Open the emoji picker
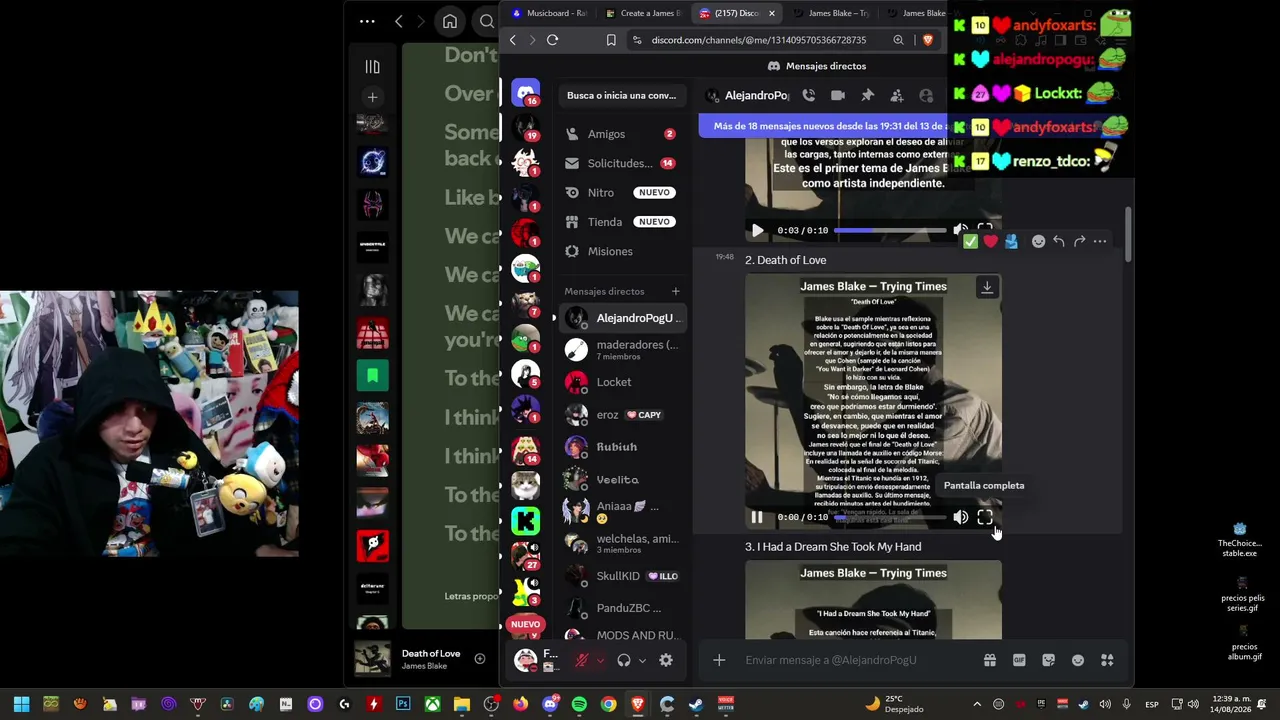 (1078, 660)
